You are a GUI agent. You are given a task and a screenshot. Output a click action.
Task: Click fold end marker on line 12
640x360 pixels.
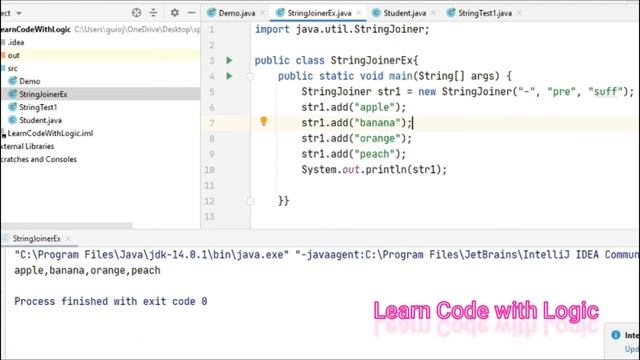(251, 201)
